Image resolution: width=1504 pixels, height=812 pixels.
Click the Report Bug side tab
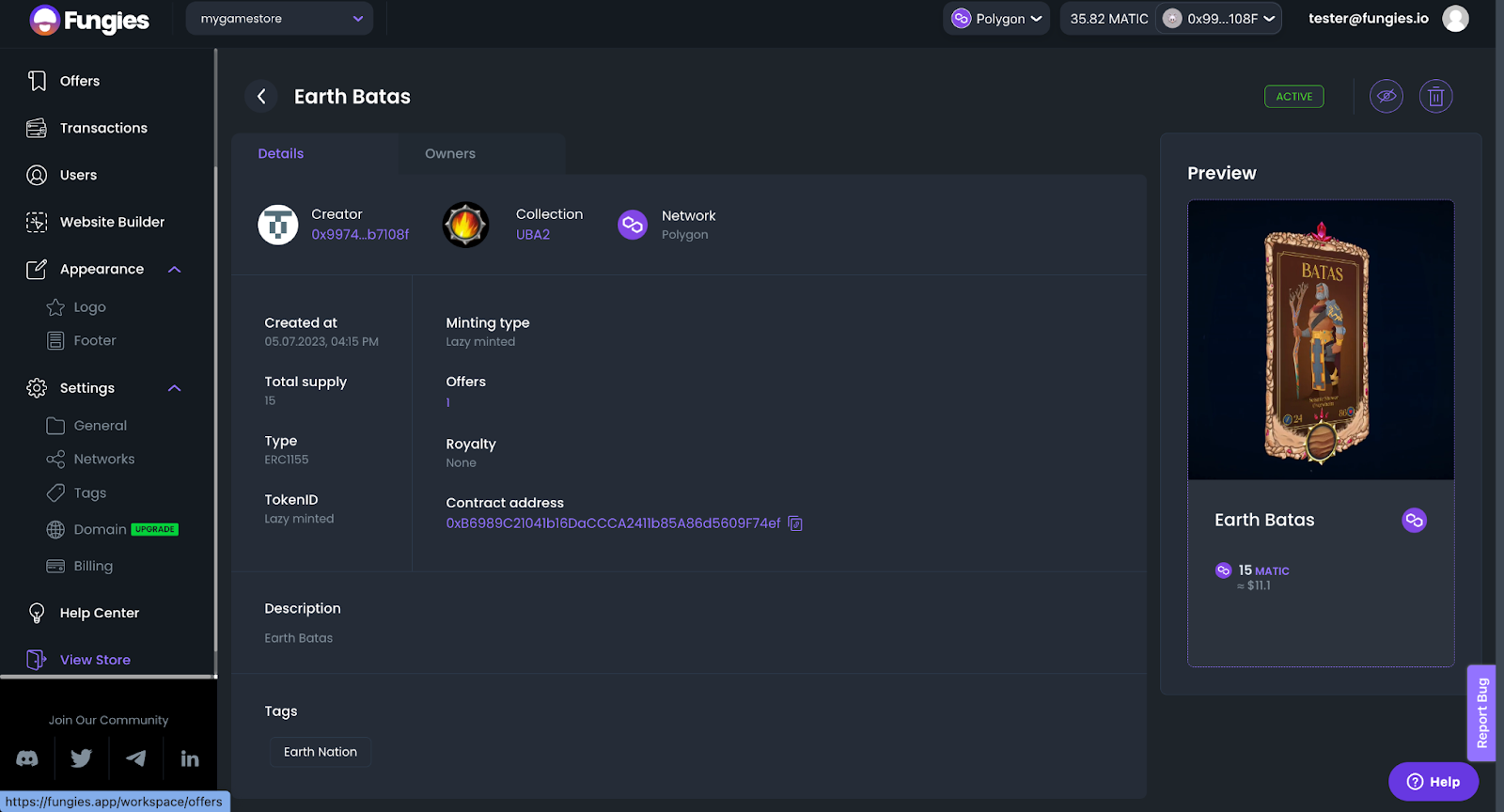1482,712
